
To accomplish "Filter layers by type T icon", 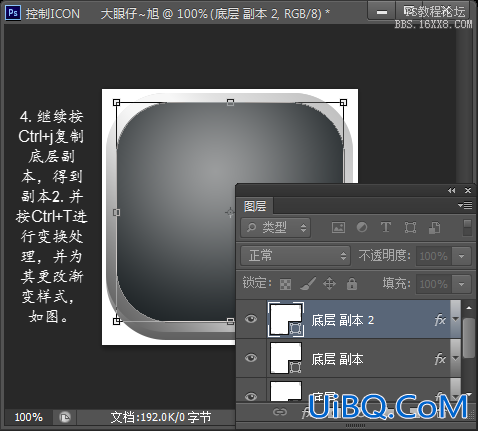I will click(x=386, y=228).
